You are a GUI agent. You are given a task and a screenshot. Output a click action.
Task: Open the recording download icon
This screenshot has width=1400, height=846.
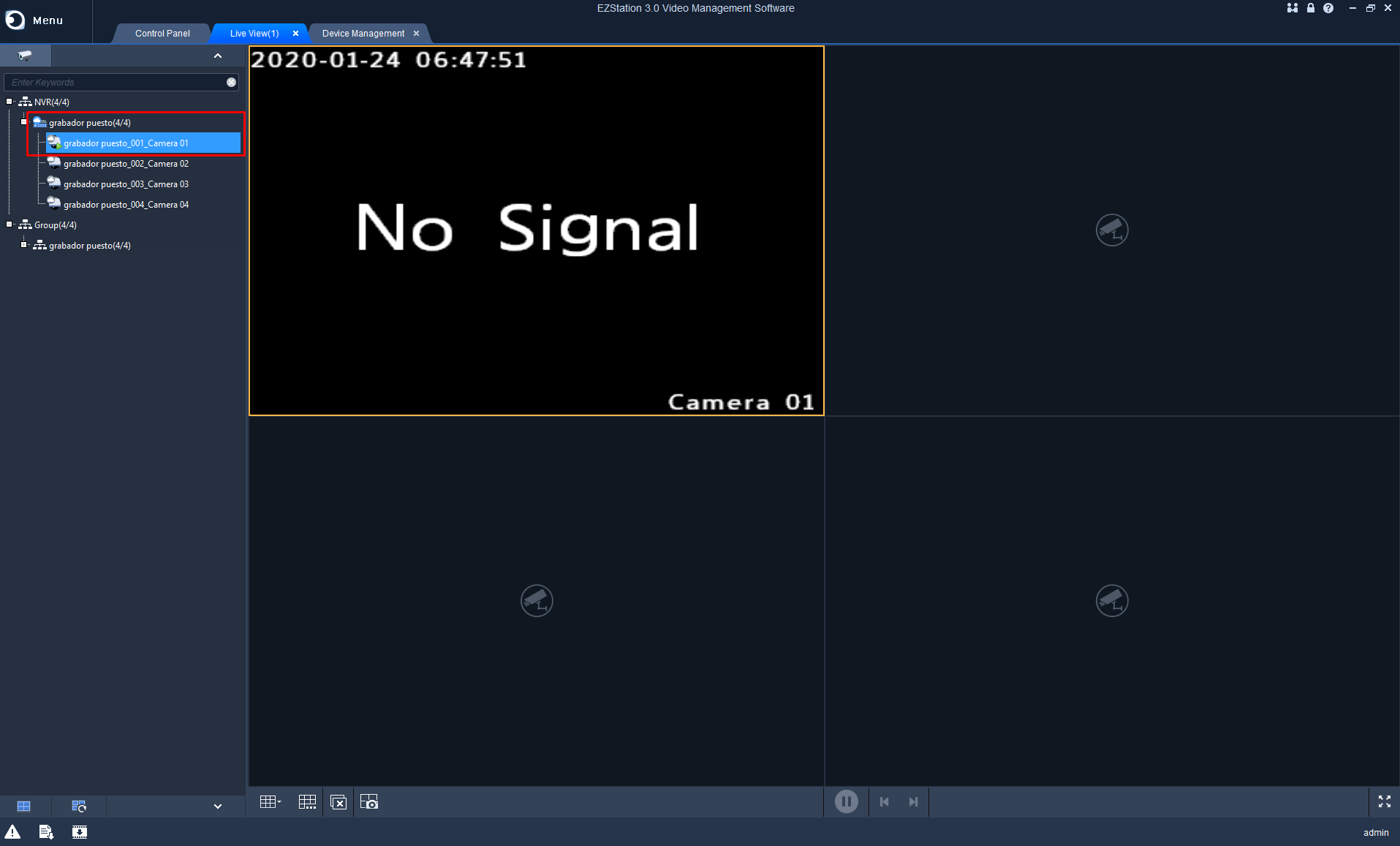pyautogui.click(x=80, y=831)
